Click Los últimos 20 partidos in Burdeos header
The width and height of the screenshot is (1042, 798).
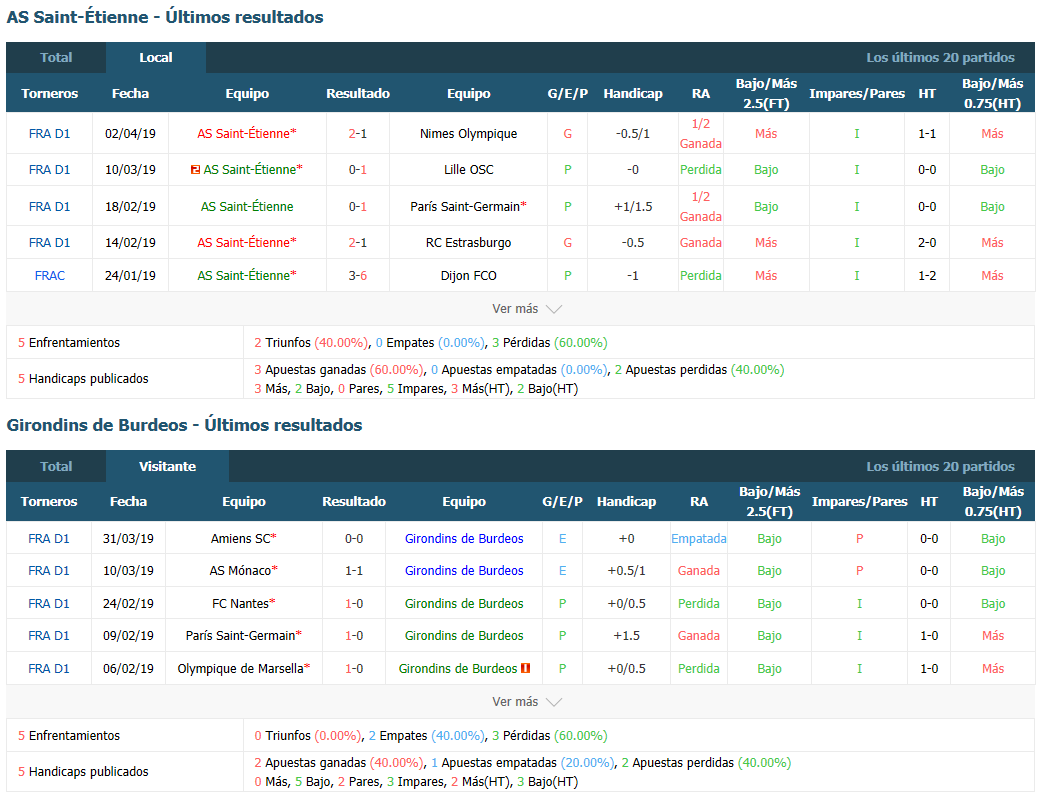(940, 466)
